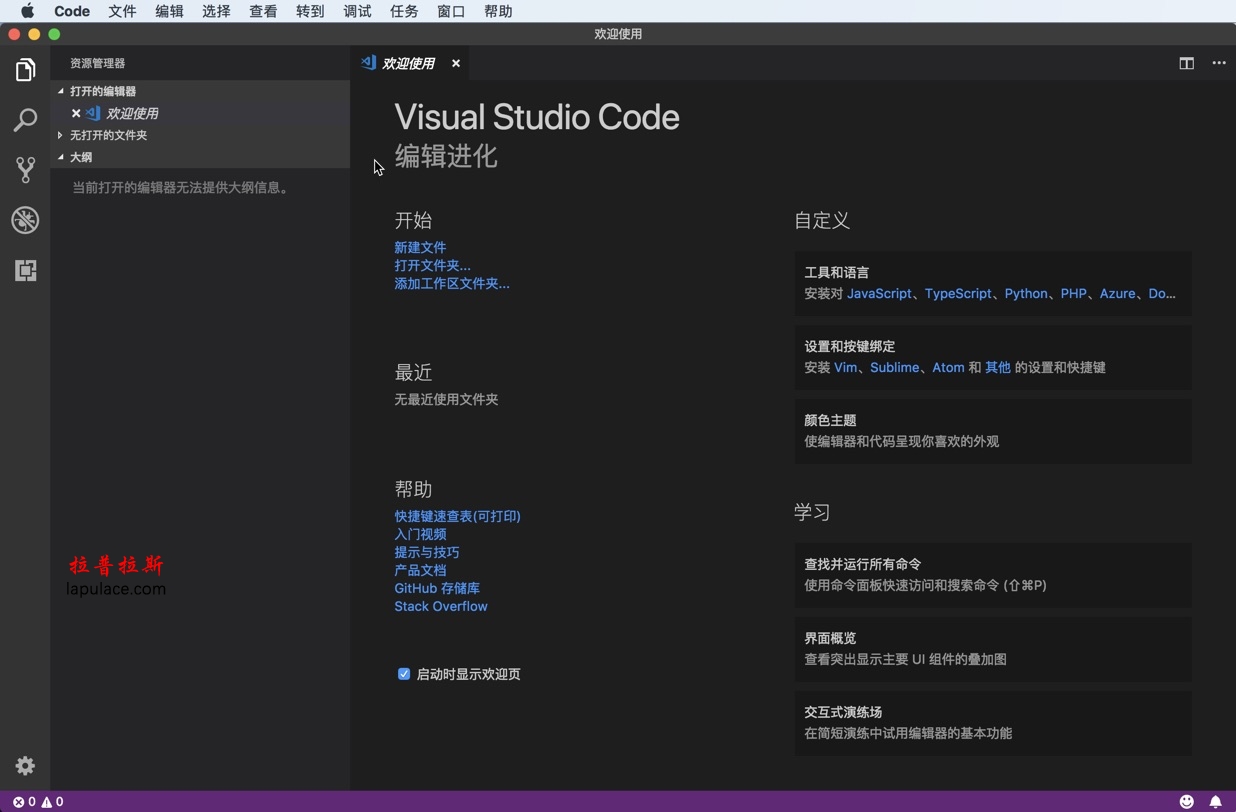Install Azure support via its link
Image resolution: width=1236 pixels, height=812 pixels.
point(1117,293)
